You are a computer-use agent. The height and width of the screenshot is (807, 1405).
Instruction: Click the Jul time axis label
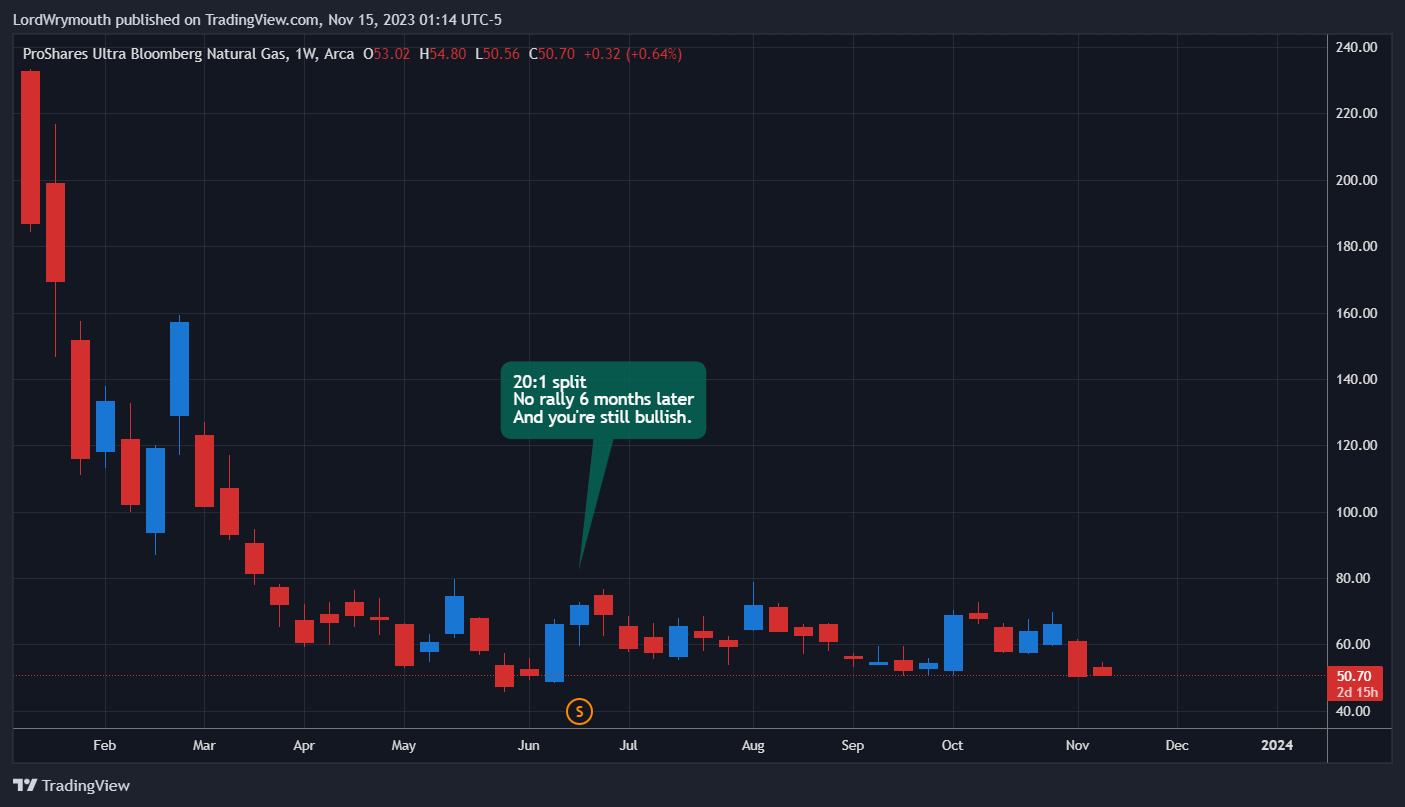point(629,745)
